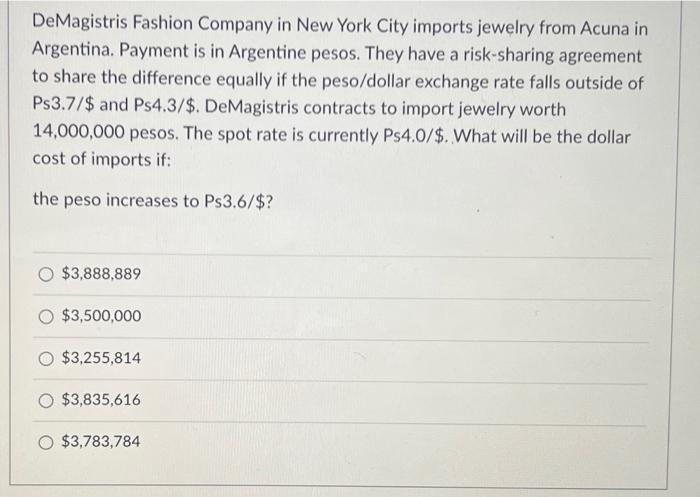700x497 pixels.
Task: Click the "Ps3.7/$" rate in the paragraph
Action: pyautogui.click(x=66, y=107)
